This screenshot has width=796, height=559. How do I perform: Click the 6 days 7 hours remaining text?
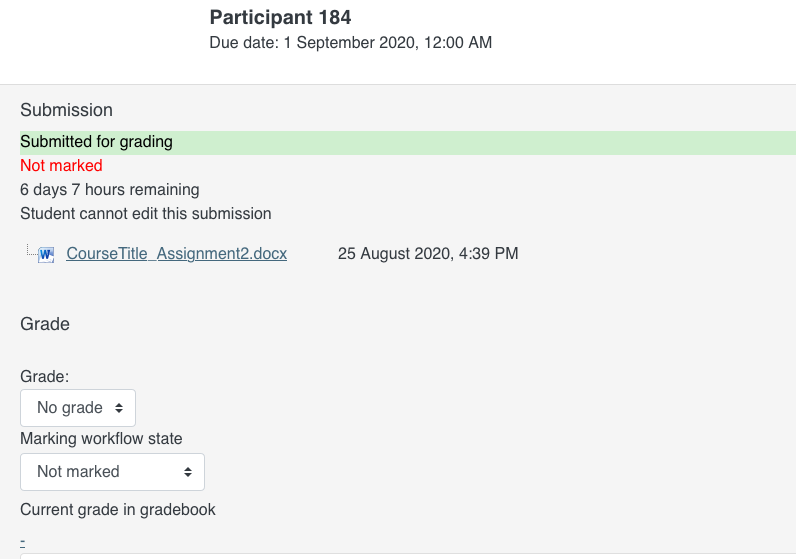click(109, 190)
